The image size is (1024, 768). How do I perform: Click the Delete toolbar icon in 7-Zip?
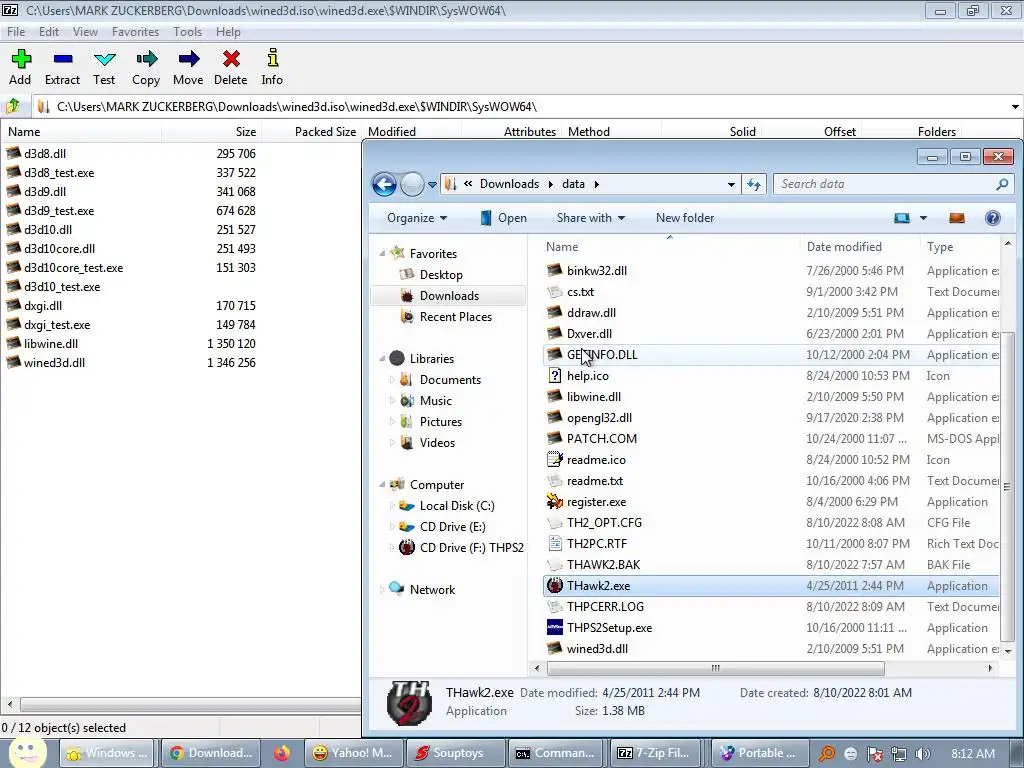[231, 59]
